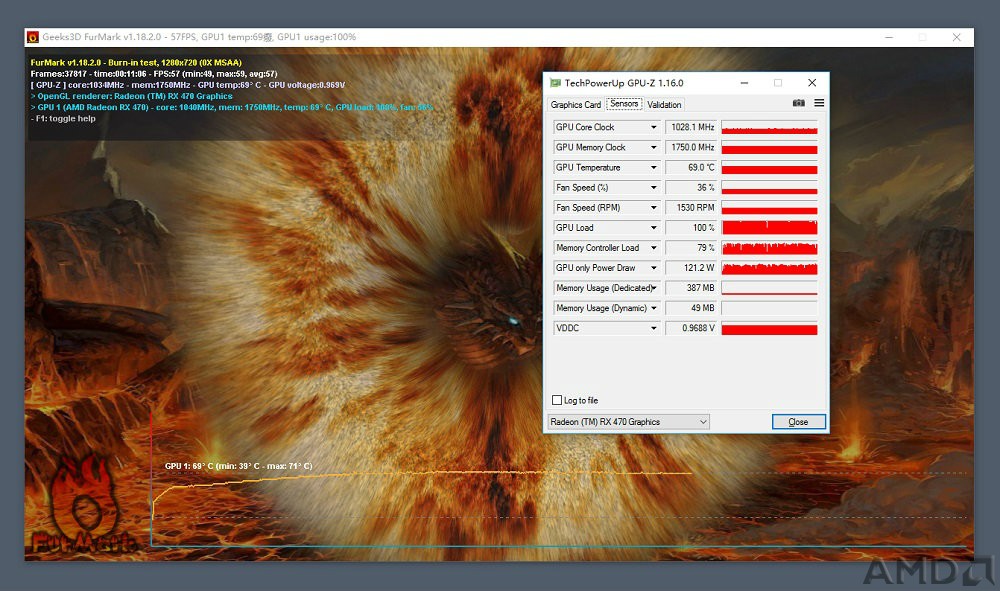Open the GPU Memory Clock sensor dropdown

point(654,147)
